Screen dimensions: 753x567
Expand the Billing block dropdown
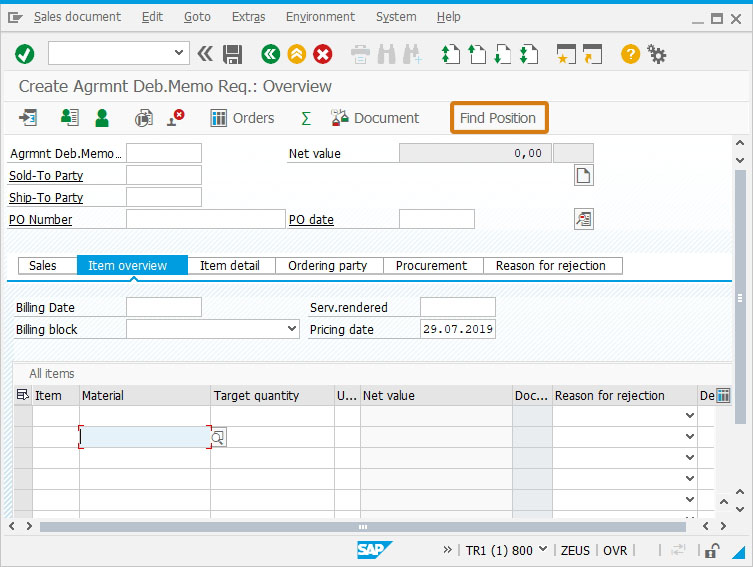[x=291, y=329]
